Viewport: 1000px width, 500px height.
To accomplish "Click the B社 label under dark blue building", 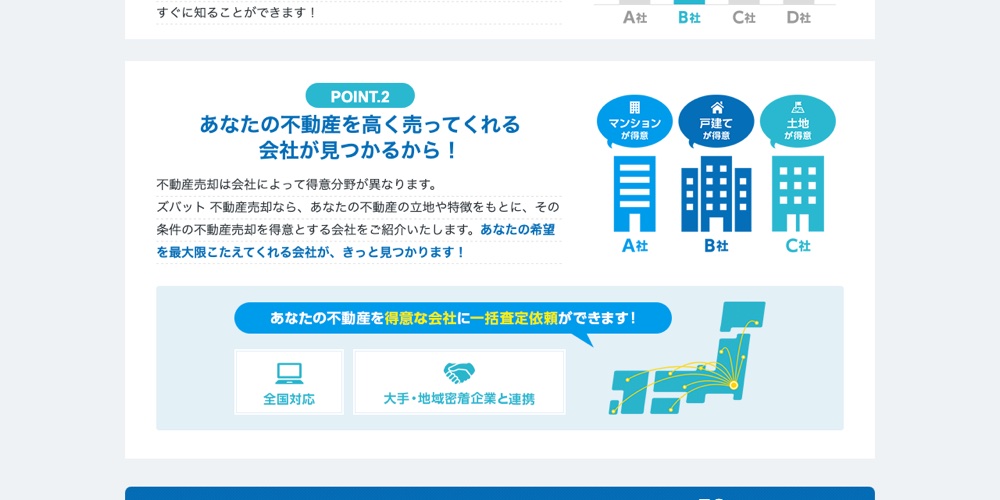I will click(716, 246).
